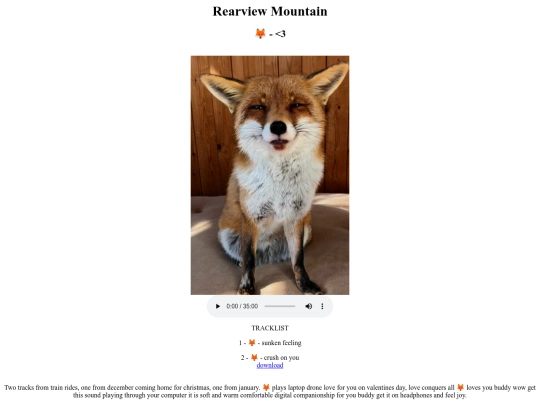Select the "crush on you" track title

pyautogui.click(x=281, y=357)
